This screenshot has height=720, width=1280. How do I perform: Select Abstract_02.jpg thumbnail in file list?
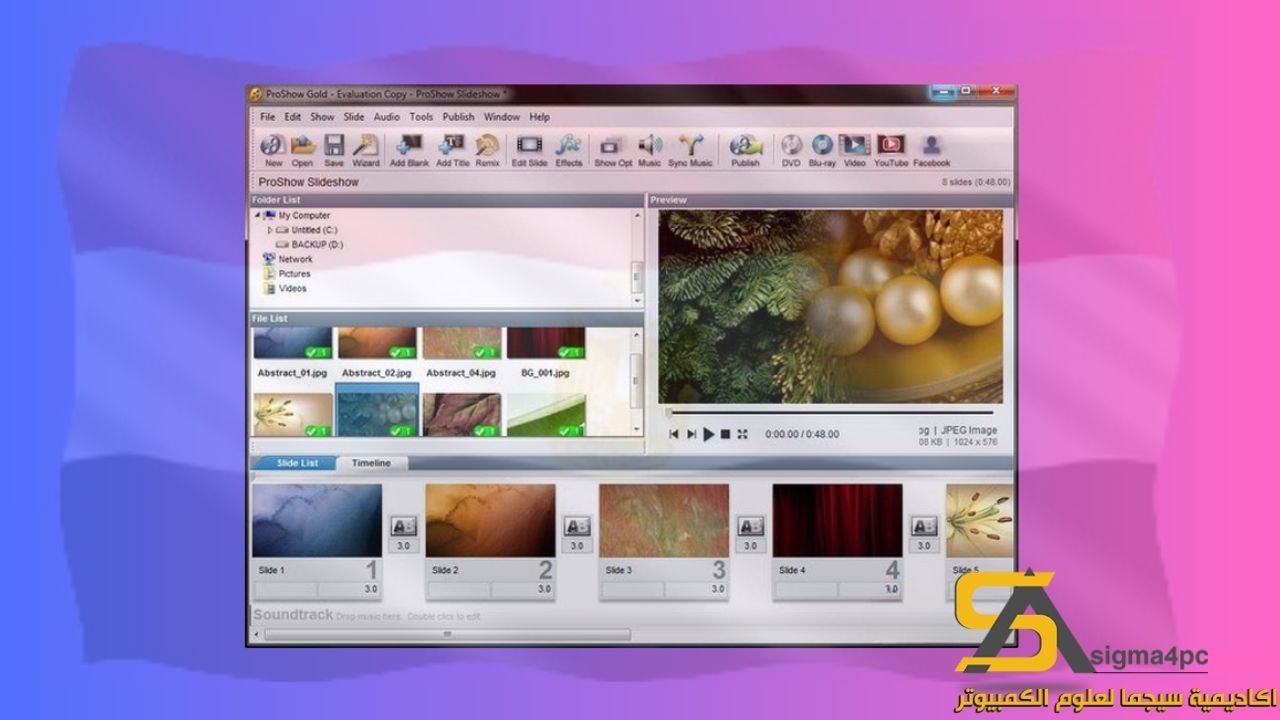(376, 344)
